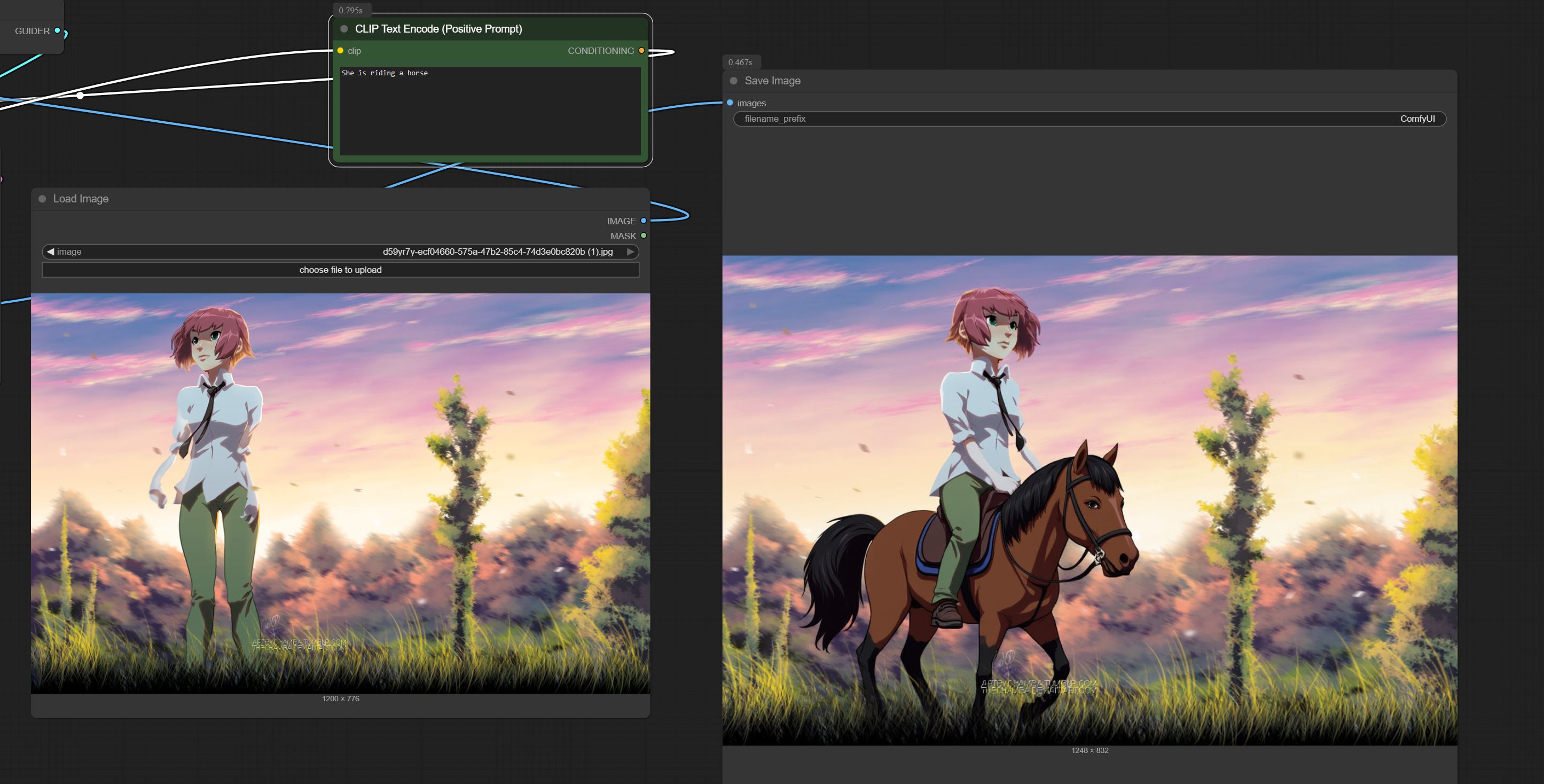Image resolution: width=1544 pixels, height=784 pixels.
Task: Select the CLIP Text Encode (Positive Prompt) title
Action: pos(438,29)
